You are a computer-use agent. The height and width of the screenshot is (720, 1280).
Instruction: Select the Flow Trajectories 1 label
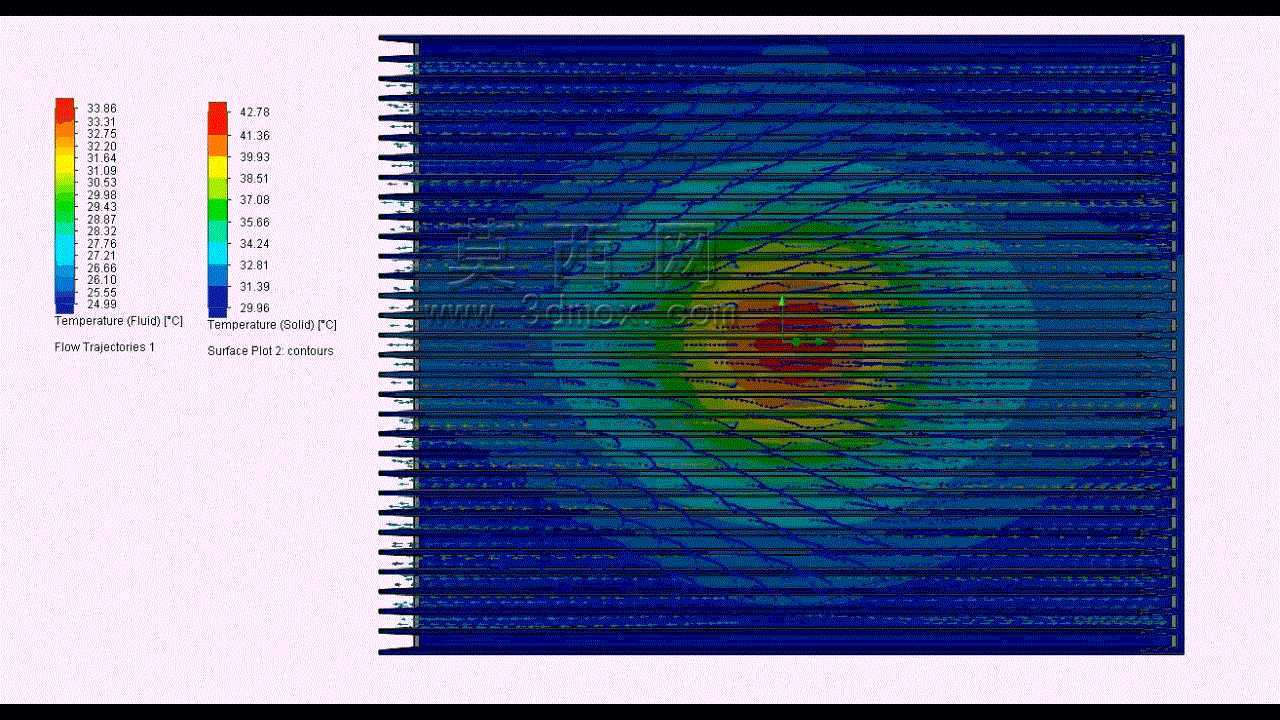[x=104, y=347]
